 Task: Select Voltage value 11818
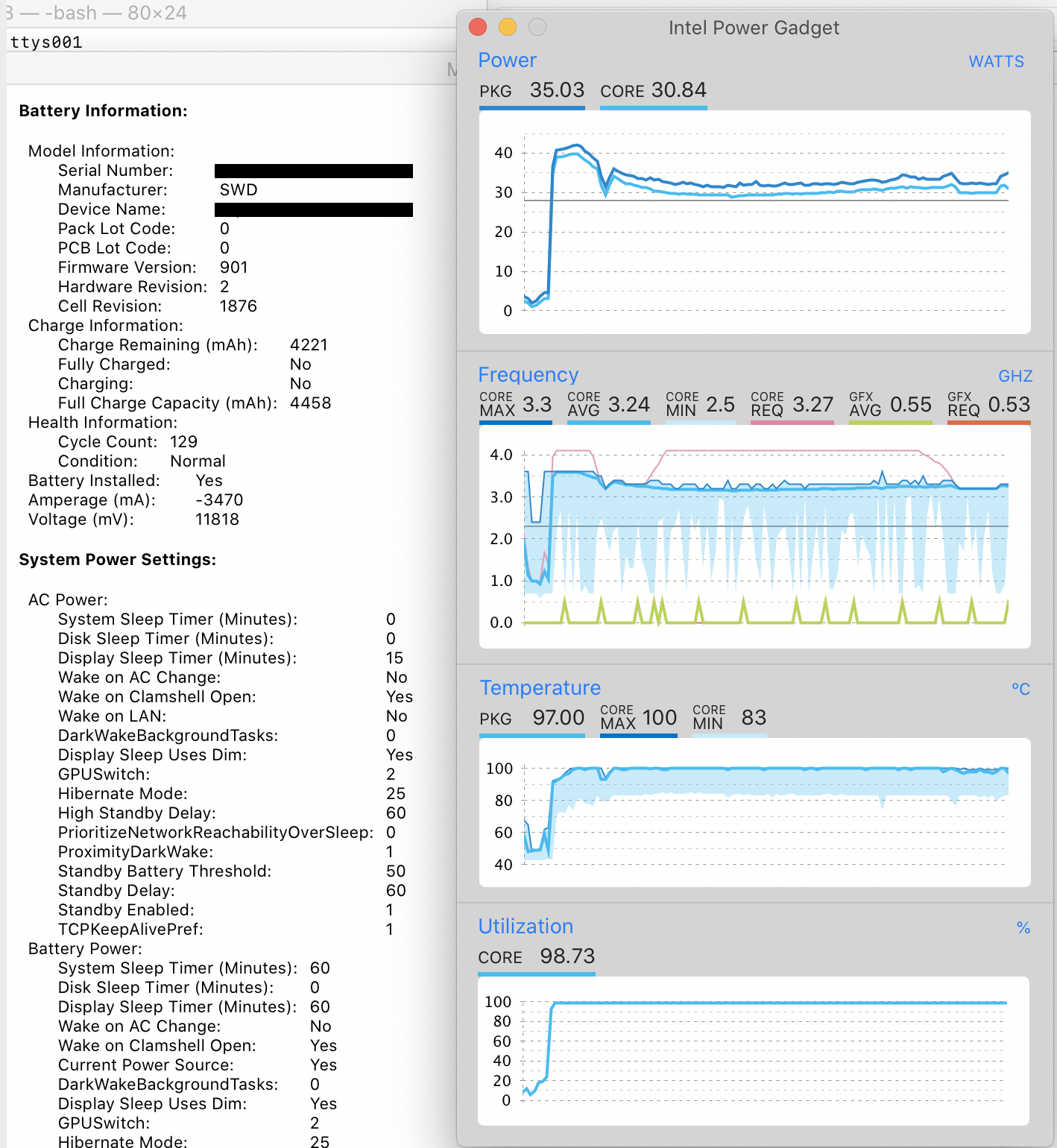tap(217, 520)
